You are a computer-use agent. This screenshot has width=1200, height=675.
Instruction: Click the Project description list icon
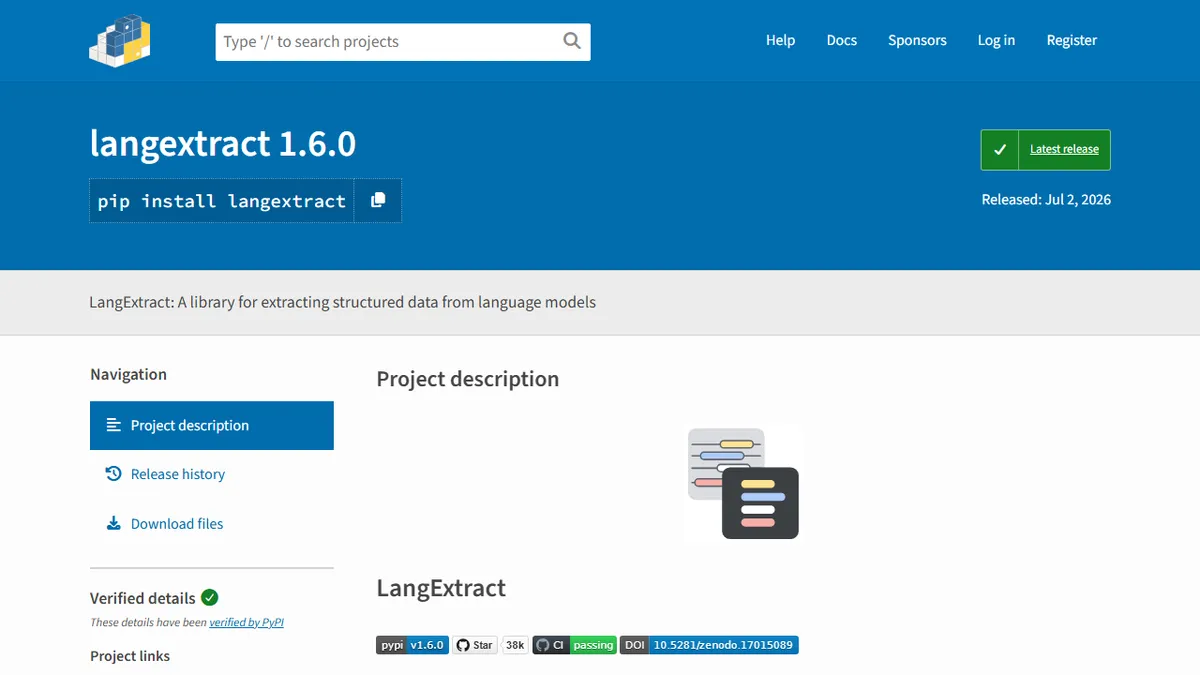click(x=113, y=425)
